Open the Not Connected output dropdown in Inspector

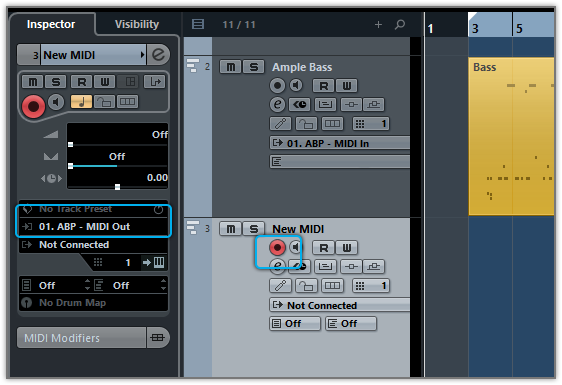click(93, 245)
